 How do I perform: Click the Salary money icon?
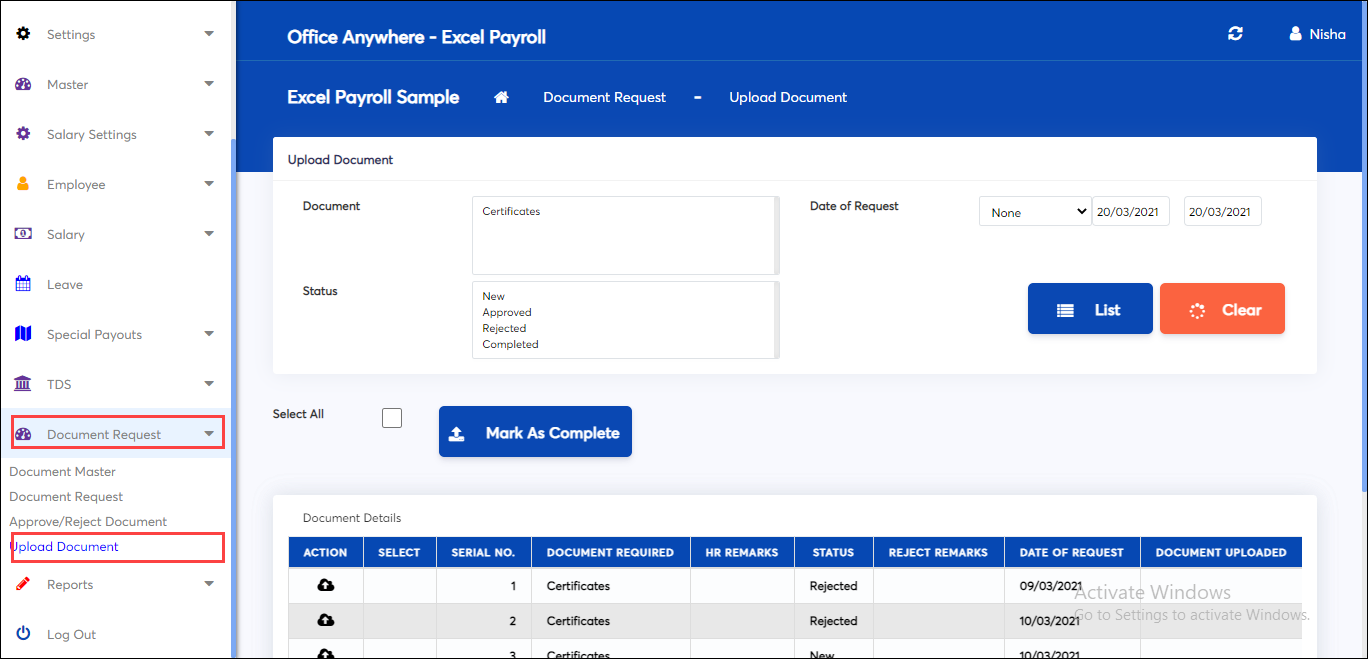[x=23, y=234]
